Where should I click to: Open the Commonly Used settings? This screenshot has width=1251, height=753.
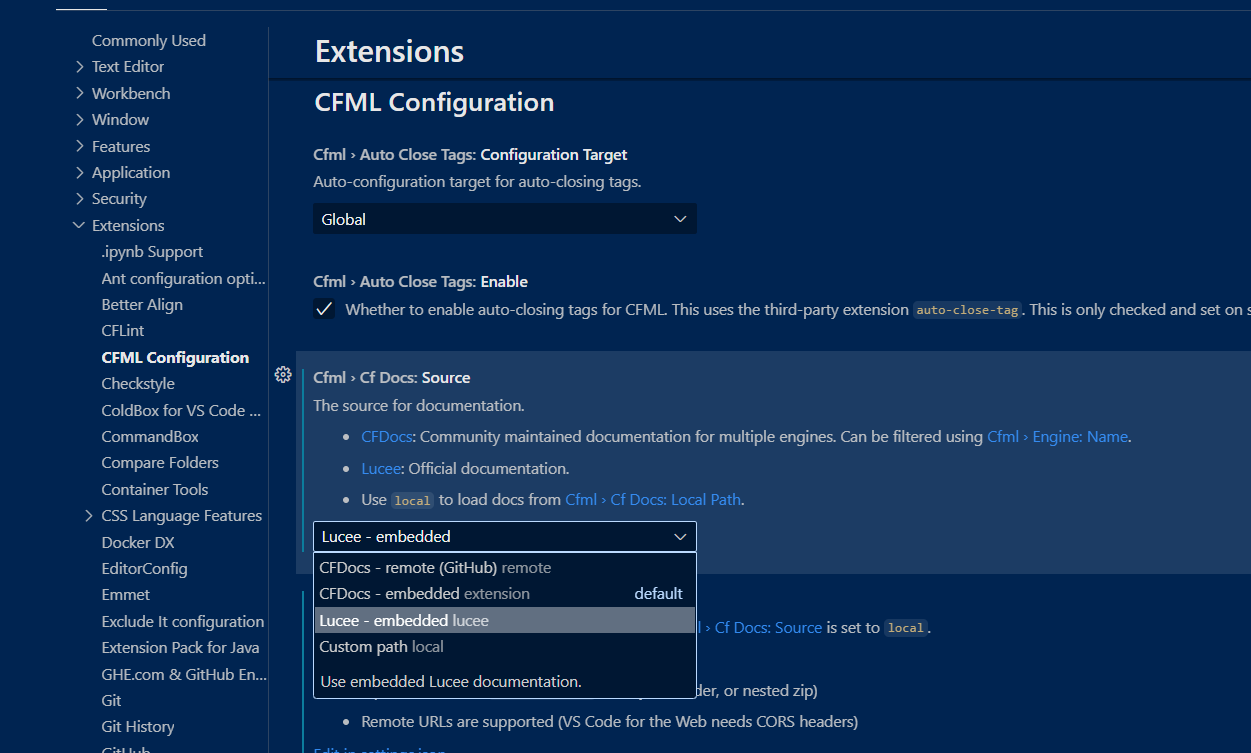[x=149, y=40]
